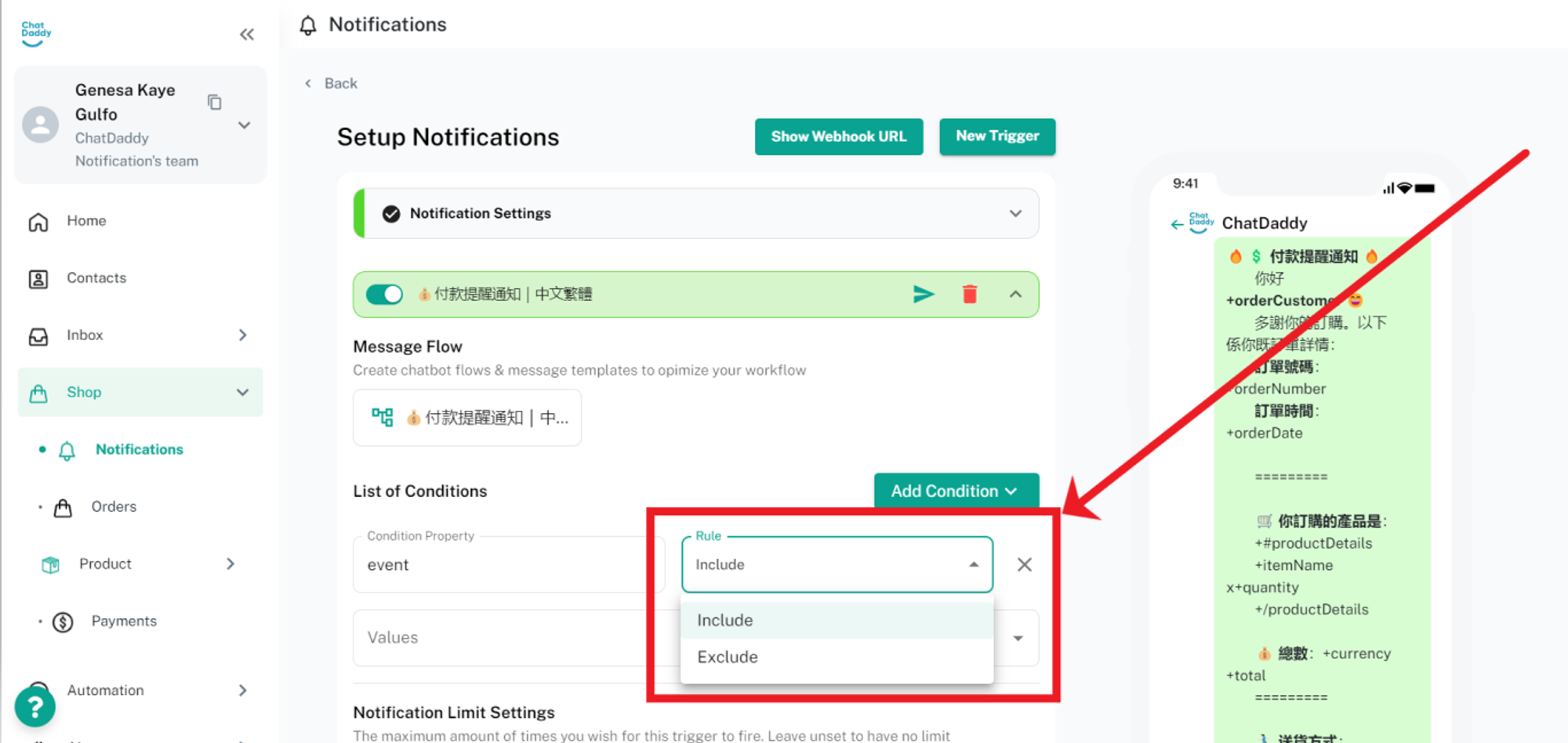This screenshot has height=743, width=1568.
Task: Collapse the Shop section chevron
Action: pos(242,393)
